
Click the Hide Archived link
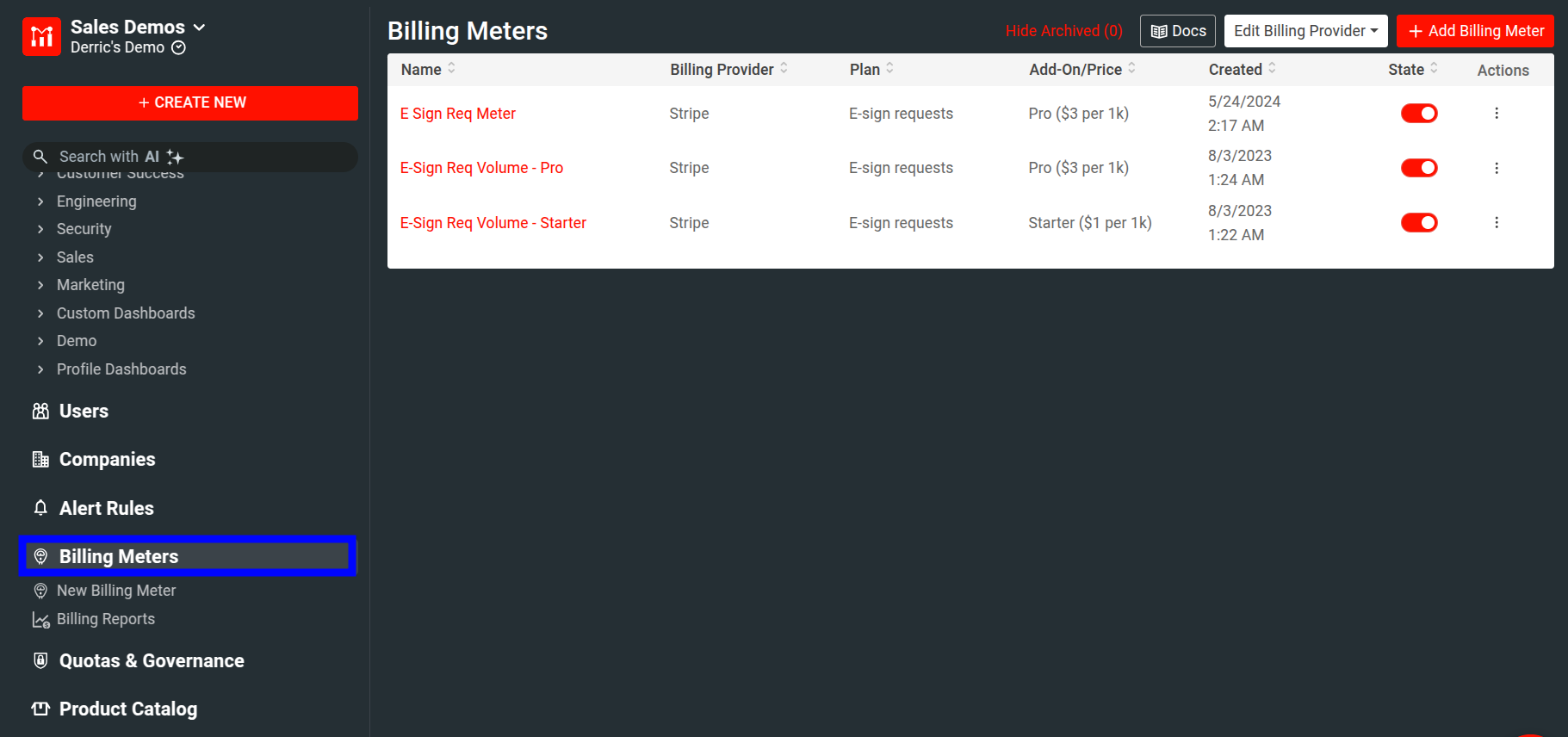click(x=1064, y=30)
